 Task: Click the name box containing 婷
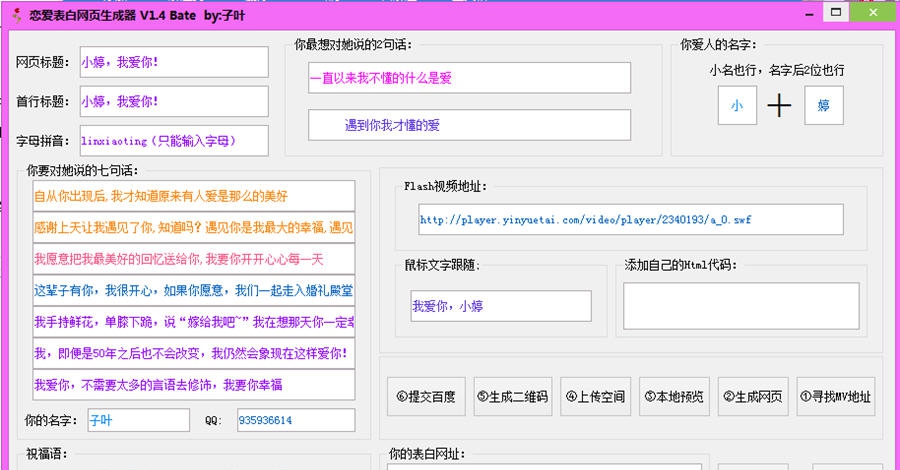tap(824, 106)
